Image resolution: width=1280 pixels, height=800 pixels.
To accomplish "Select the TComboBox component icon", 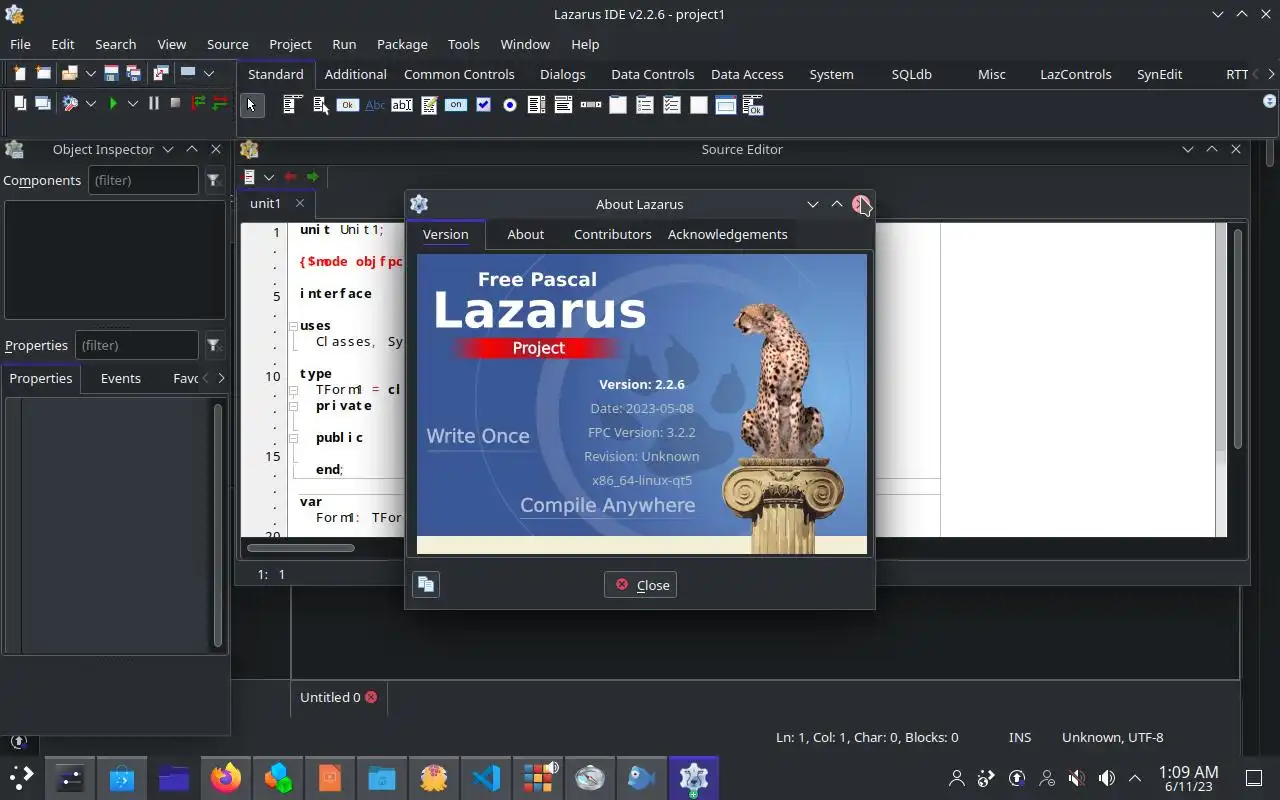I will point(563,105).
